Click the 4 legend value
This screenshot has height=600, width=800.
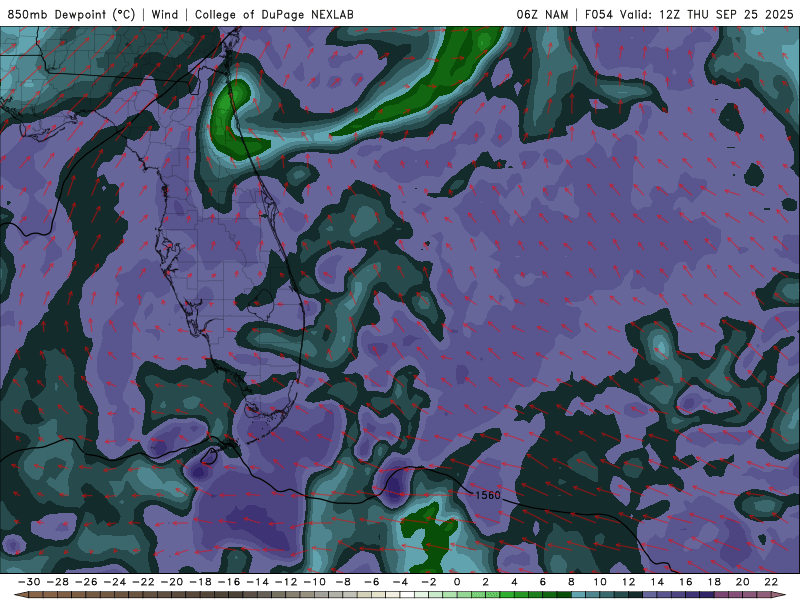click(514, 582)
